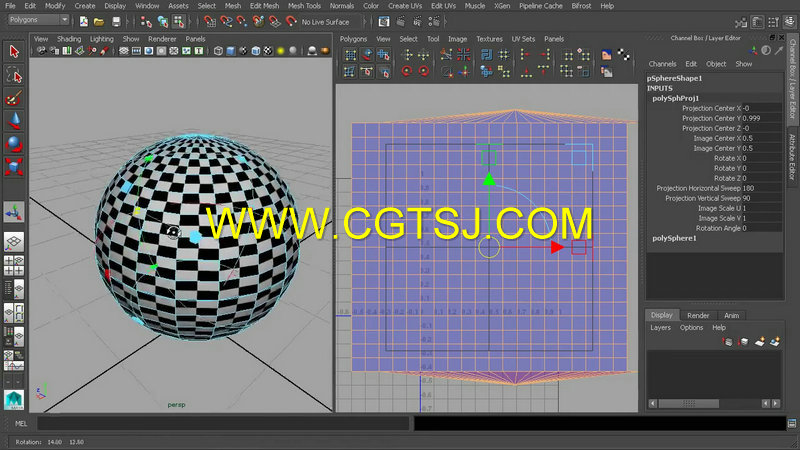Choose the Paint Selection tool
This screenshot has height=450, width=800.
tap(14, 98)
